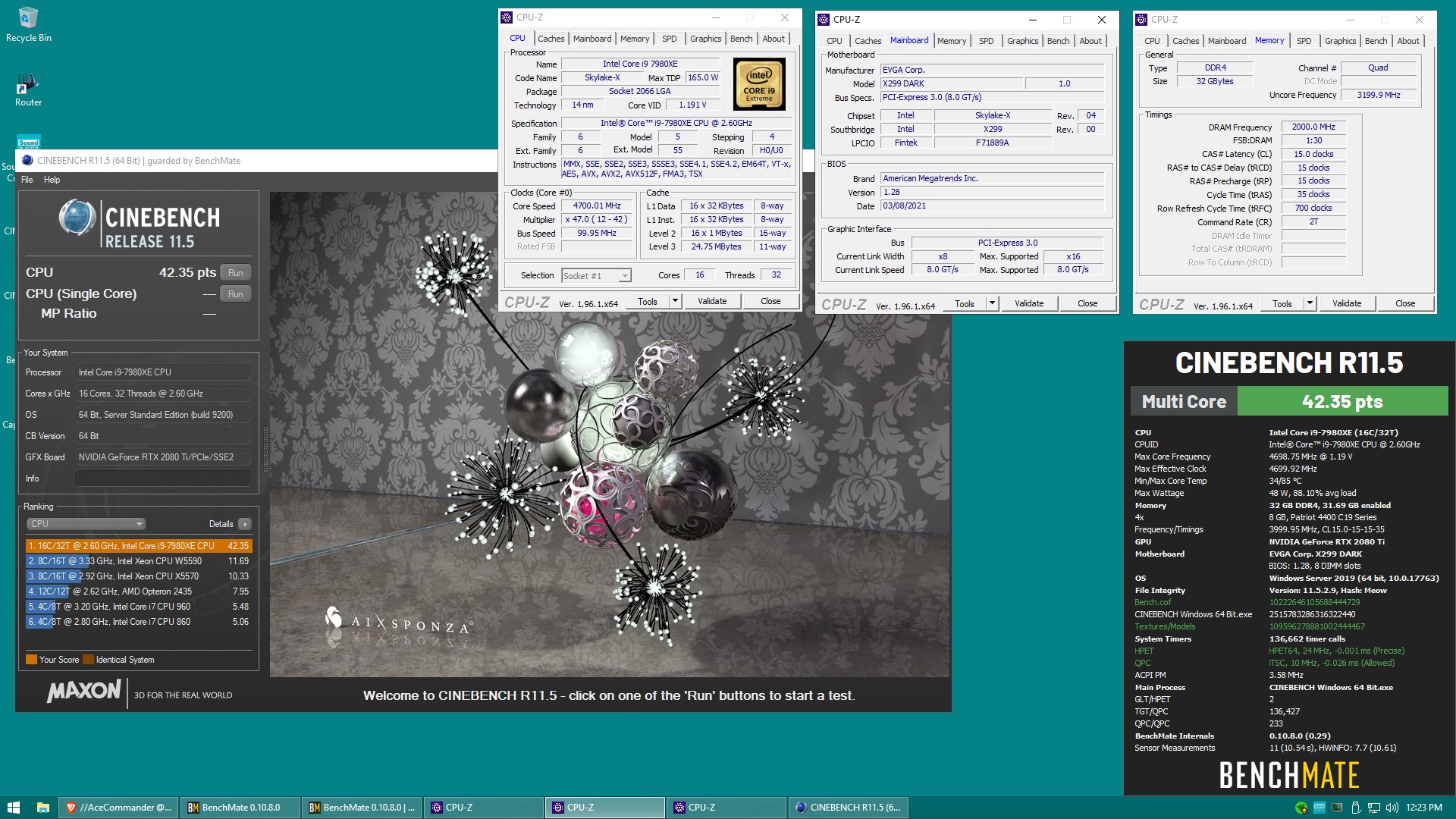Image resolution: width=1456 pixels, height=819 pixels.
Task: Click the BIOS Date 03/08/2021 field
Action: pyautogui.click(x=993, y=206)
